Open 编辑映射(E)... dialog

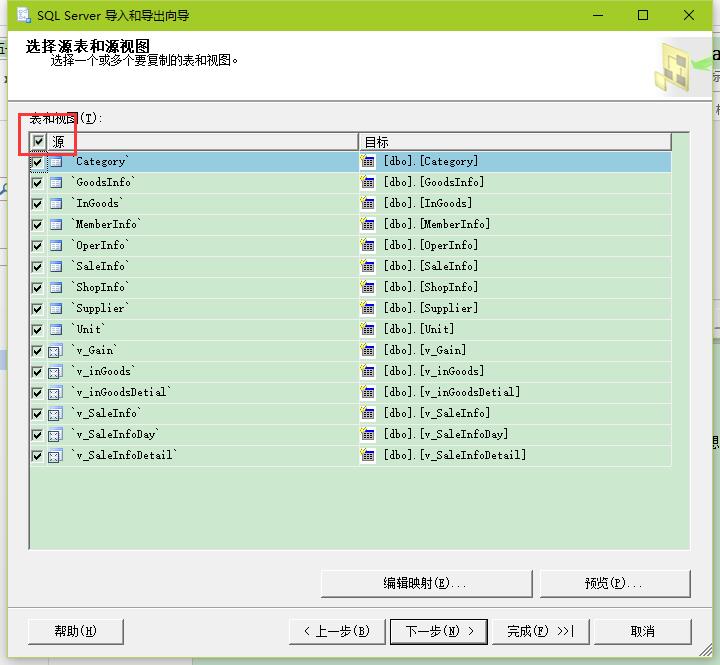[427, 584]
